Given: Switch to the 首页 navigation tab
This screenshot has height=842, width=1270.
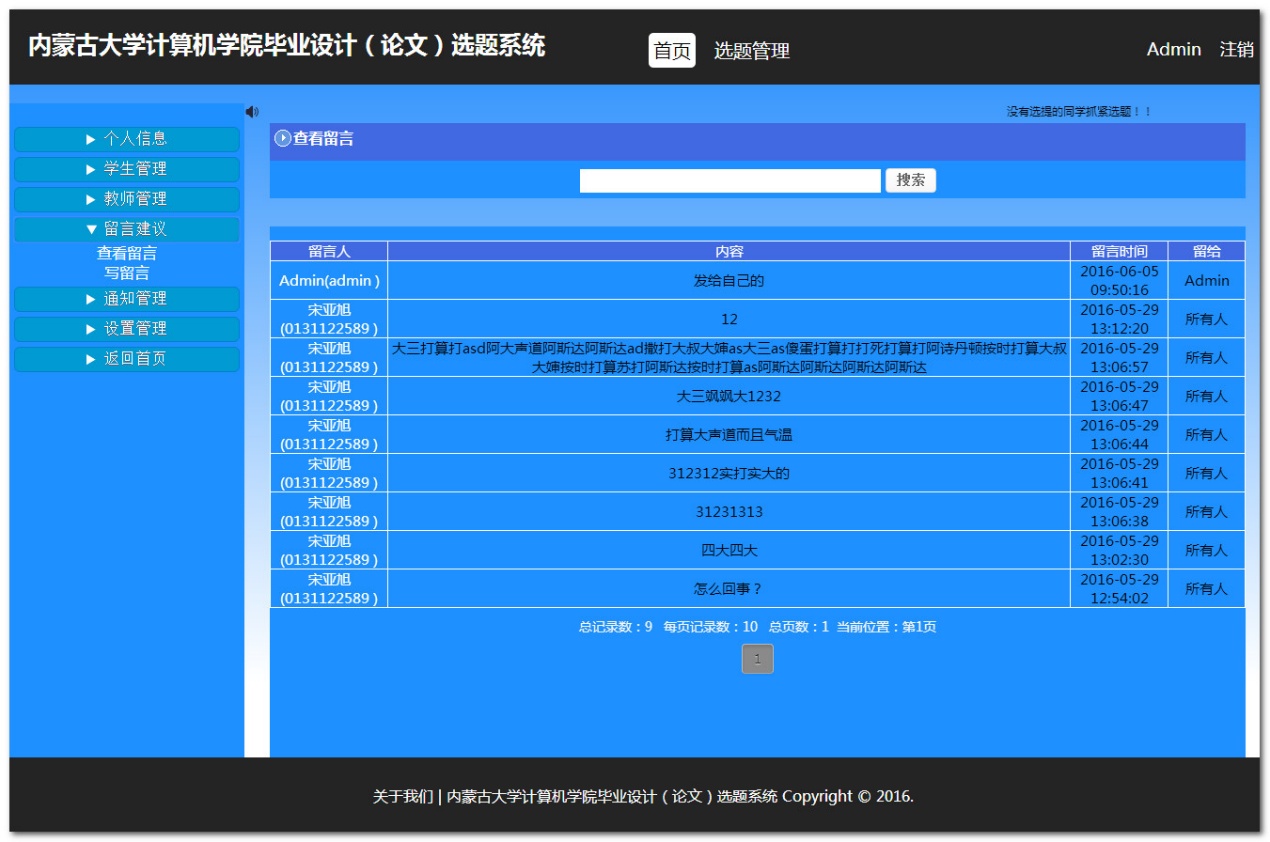Looking at the screenshot, I should (x=672, y=51).
